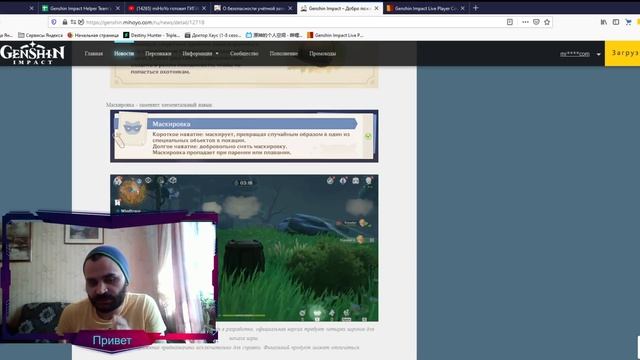Open 'Сервисы Яндекса' bookmark folder
The height and width of the screenshot is (360, 640).
(x=40, y=35)
